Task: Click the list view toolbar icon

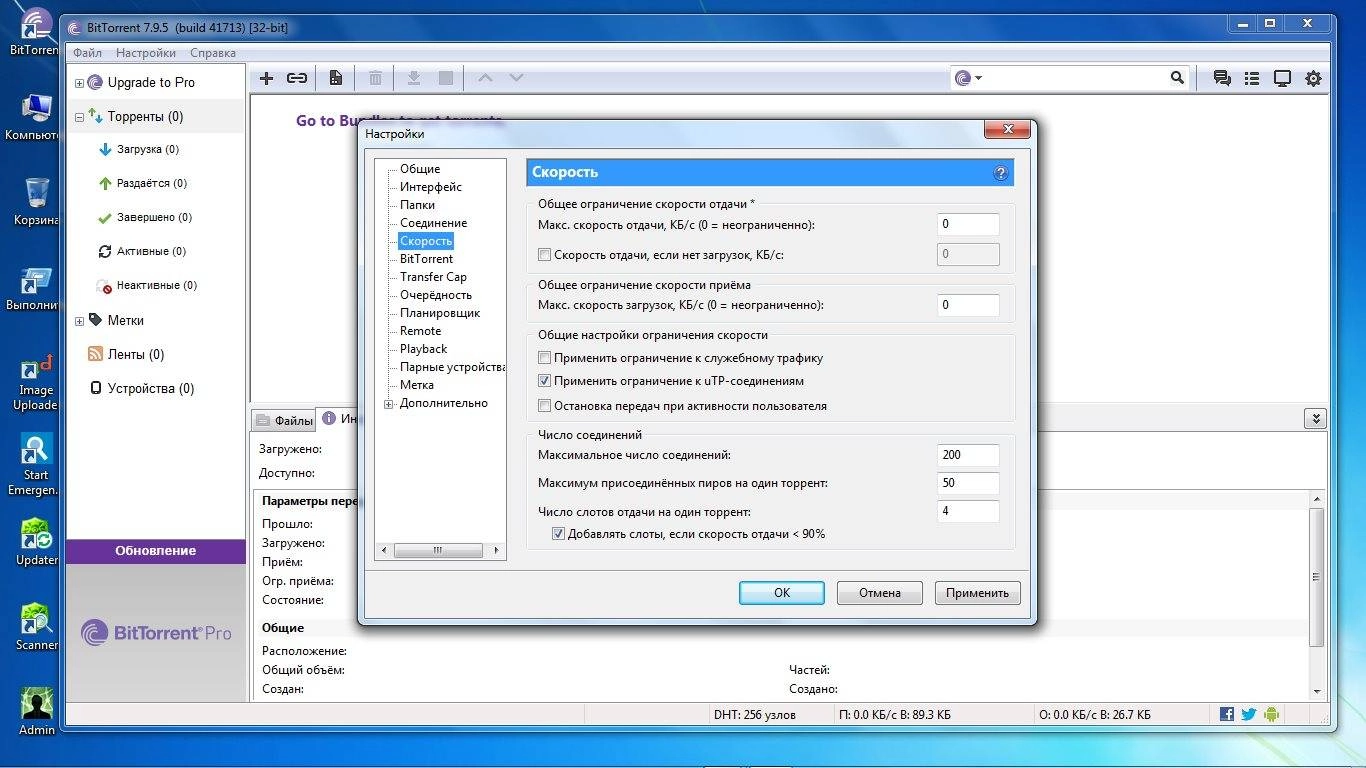Action: tap(1251, 78)
